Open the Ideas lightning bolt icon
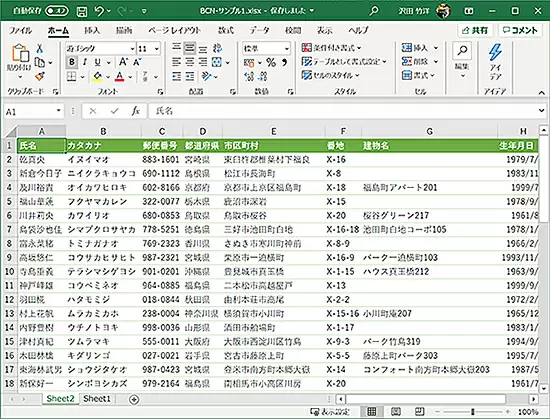The height and width of the screenshot is (419, 550). [495, 53]
